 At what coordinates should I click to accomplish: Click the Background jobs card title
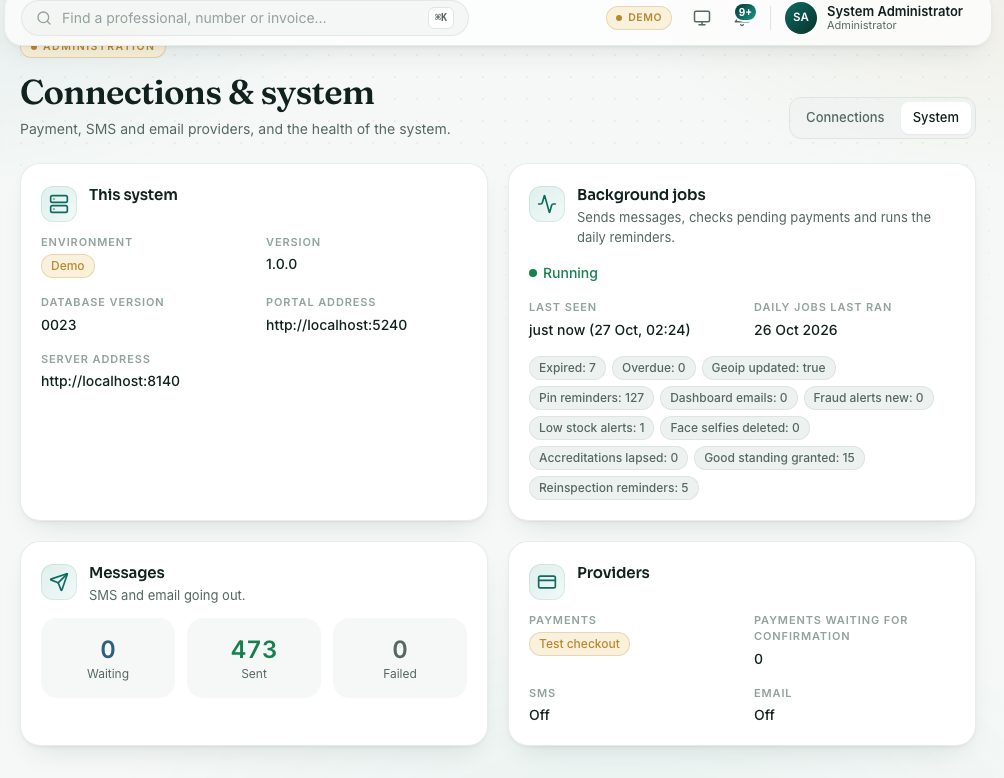[641, 195]
